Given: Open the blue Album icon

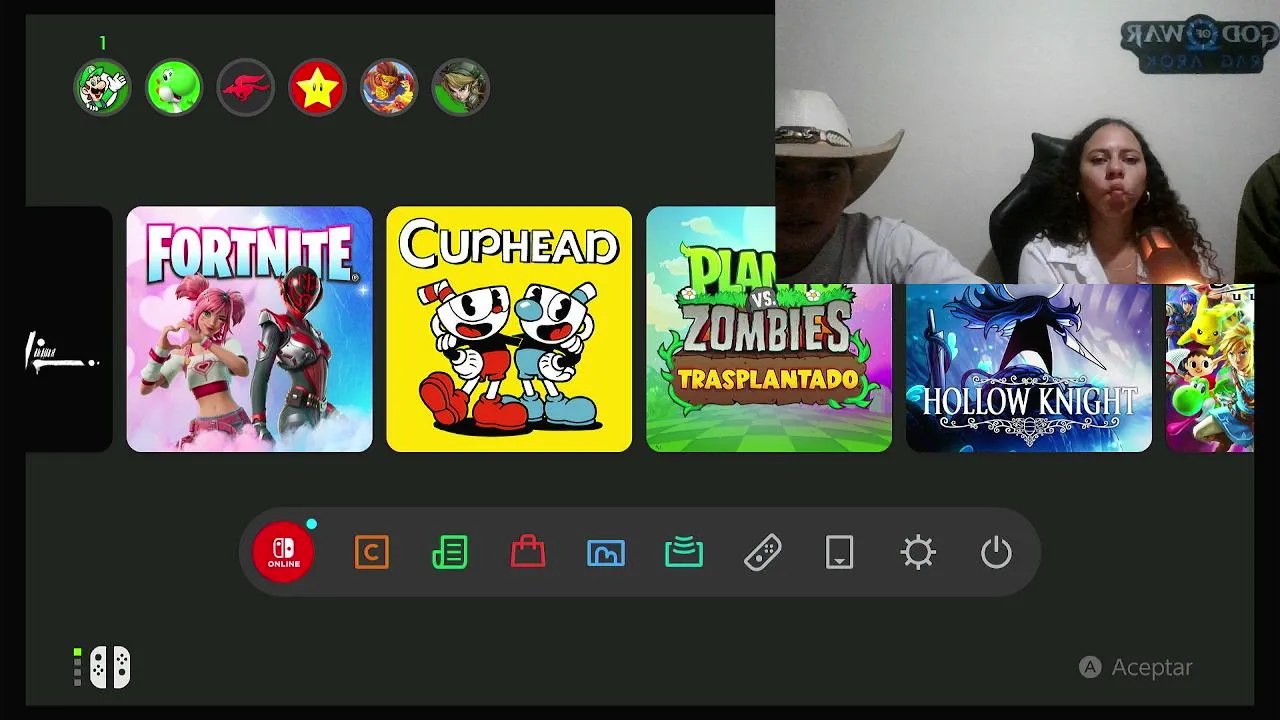Looking at the screenshot, I should (x=606, y=552).
